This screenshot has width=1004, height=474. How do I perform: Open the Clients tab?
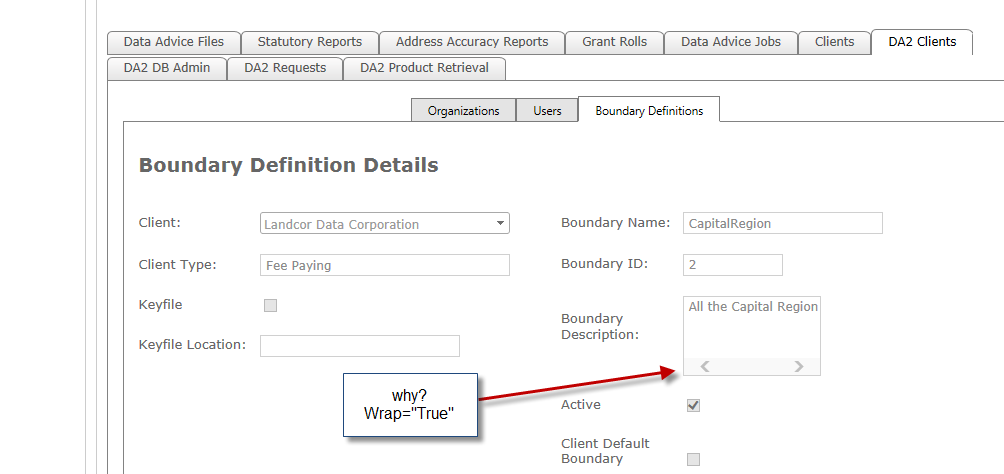pyautogui.click(x=834, y=42)
